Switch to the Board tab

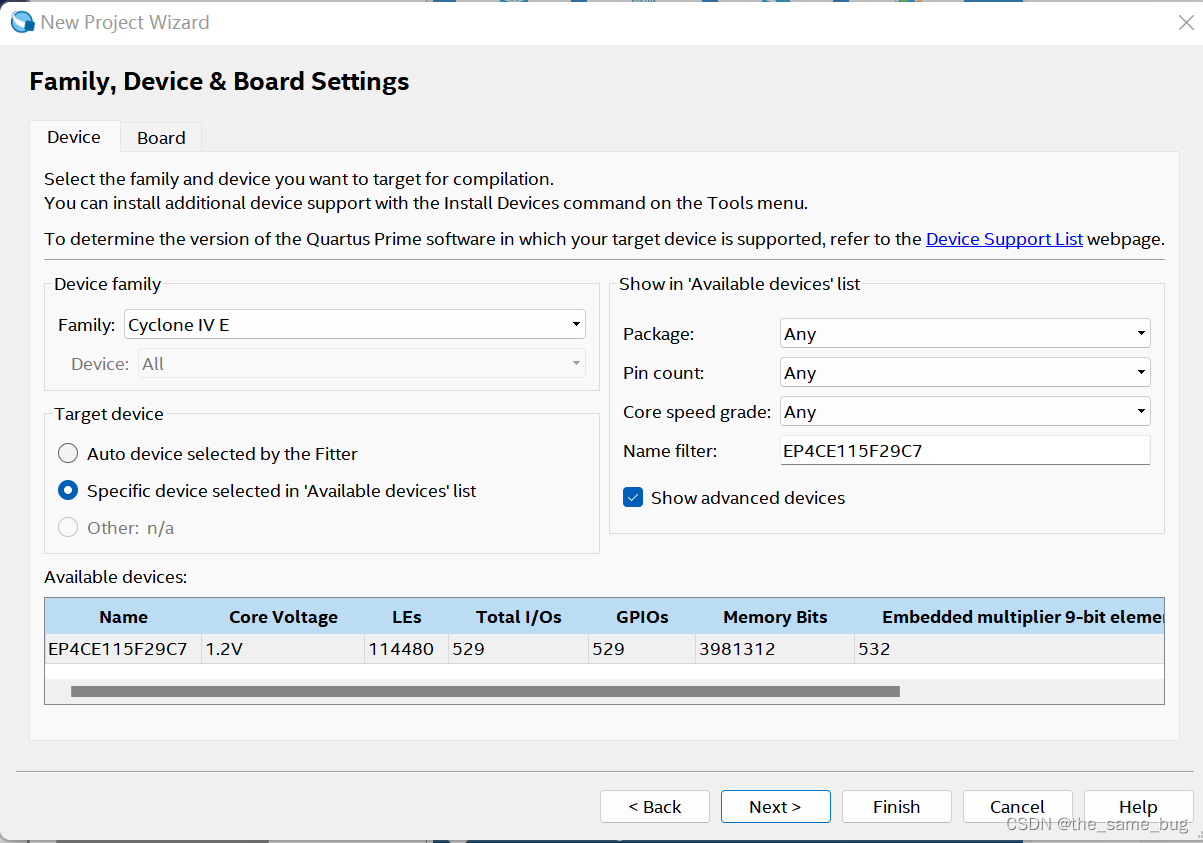point(161,138)
